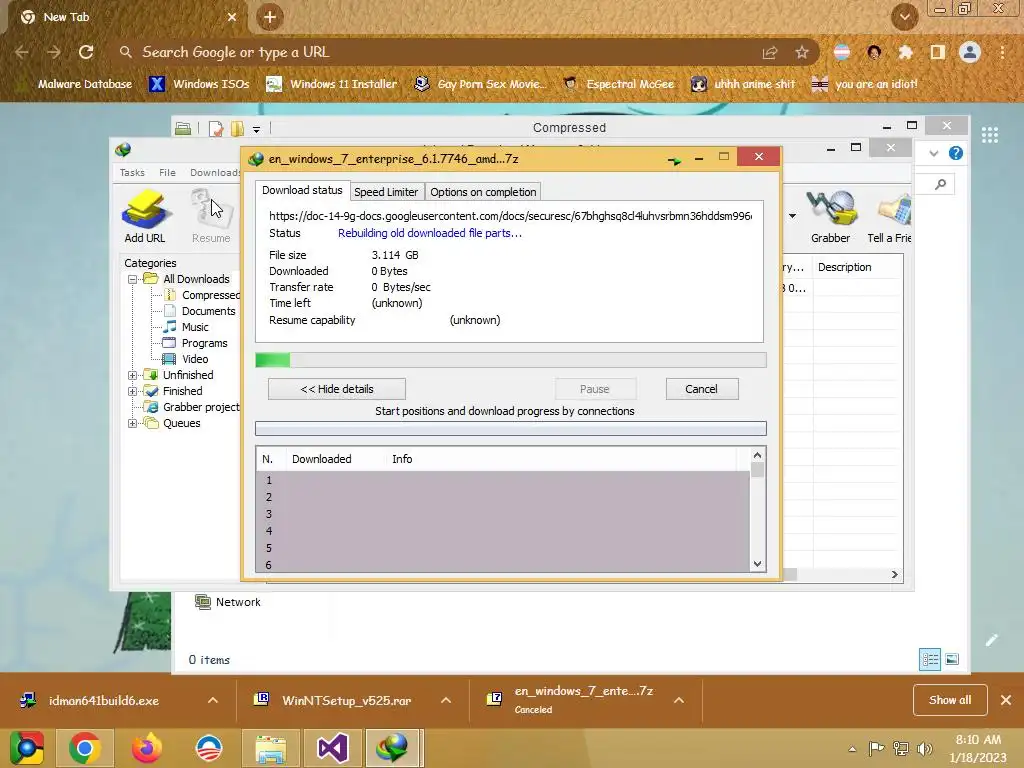Bookmark this page with the star icon
This screenshot has height=768, width=1024.
point(802,52)
